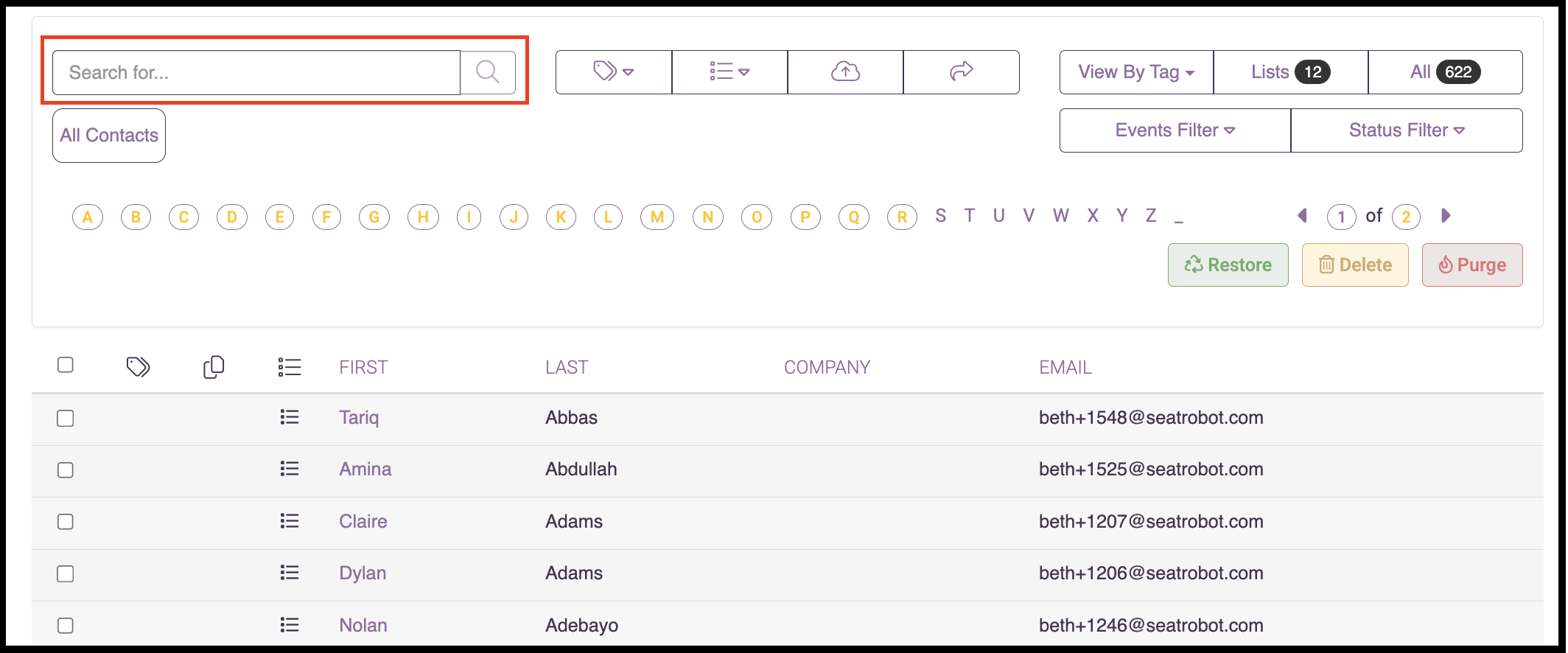Filter contacts by letter C
Image resolution: width=1568 pixels, height=653 pixels.
pos(183,217)
